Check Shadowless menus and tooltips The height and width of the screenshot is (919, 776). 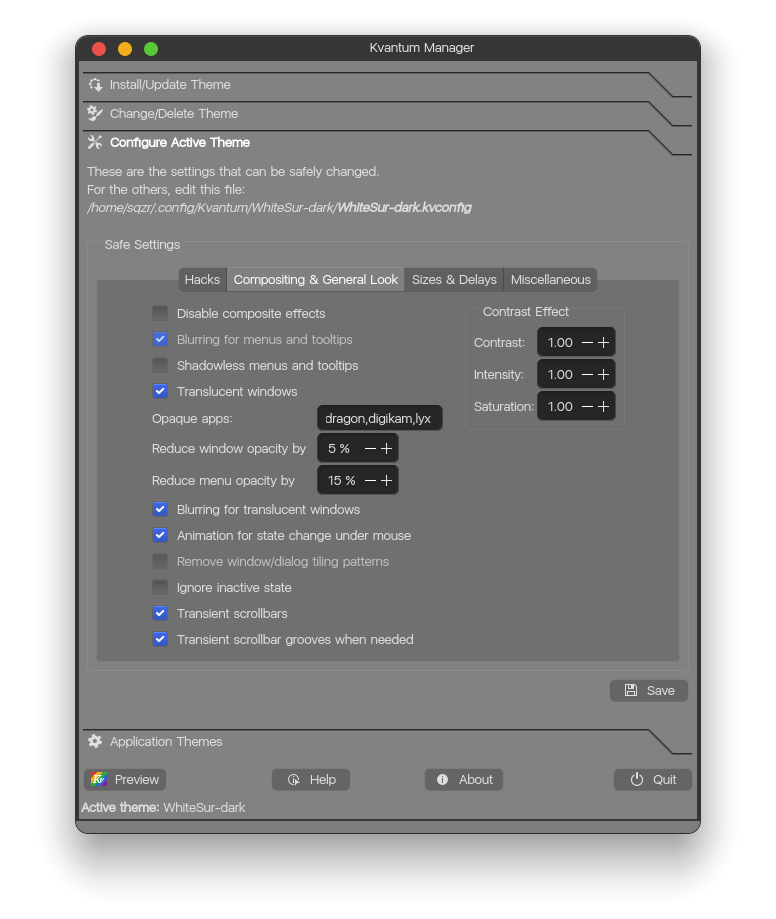click(x=160, y=365)
